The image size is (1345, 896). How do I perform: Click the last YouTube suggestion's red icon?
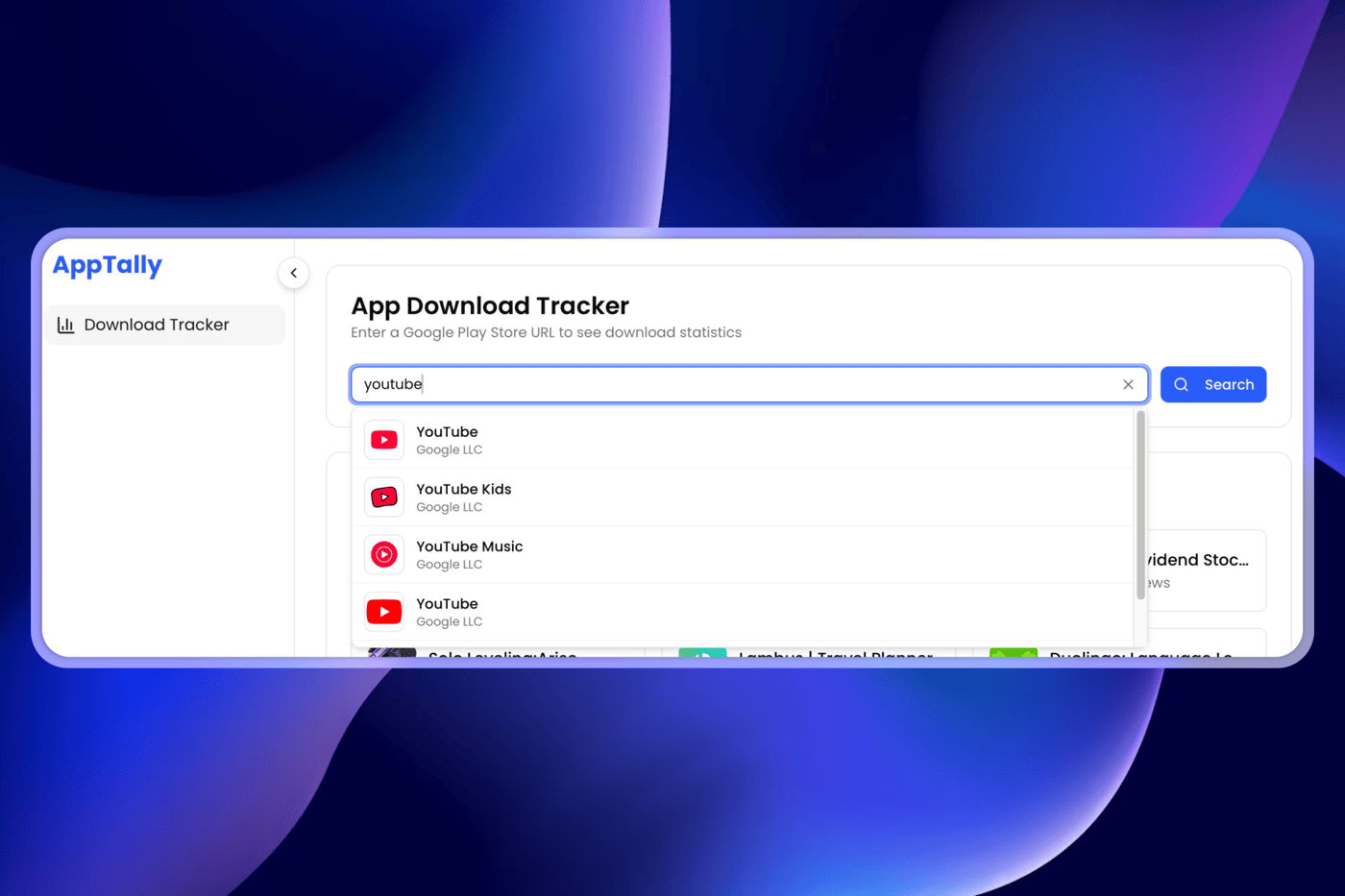[x=384, y=612]
